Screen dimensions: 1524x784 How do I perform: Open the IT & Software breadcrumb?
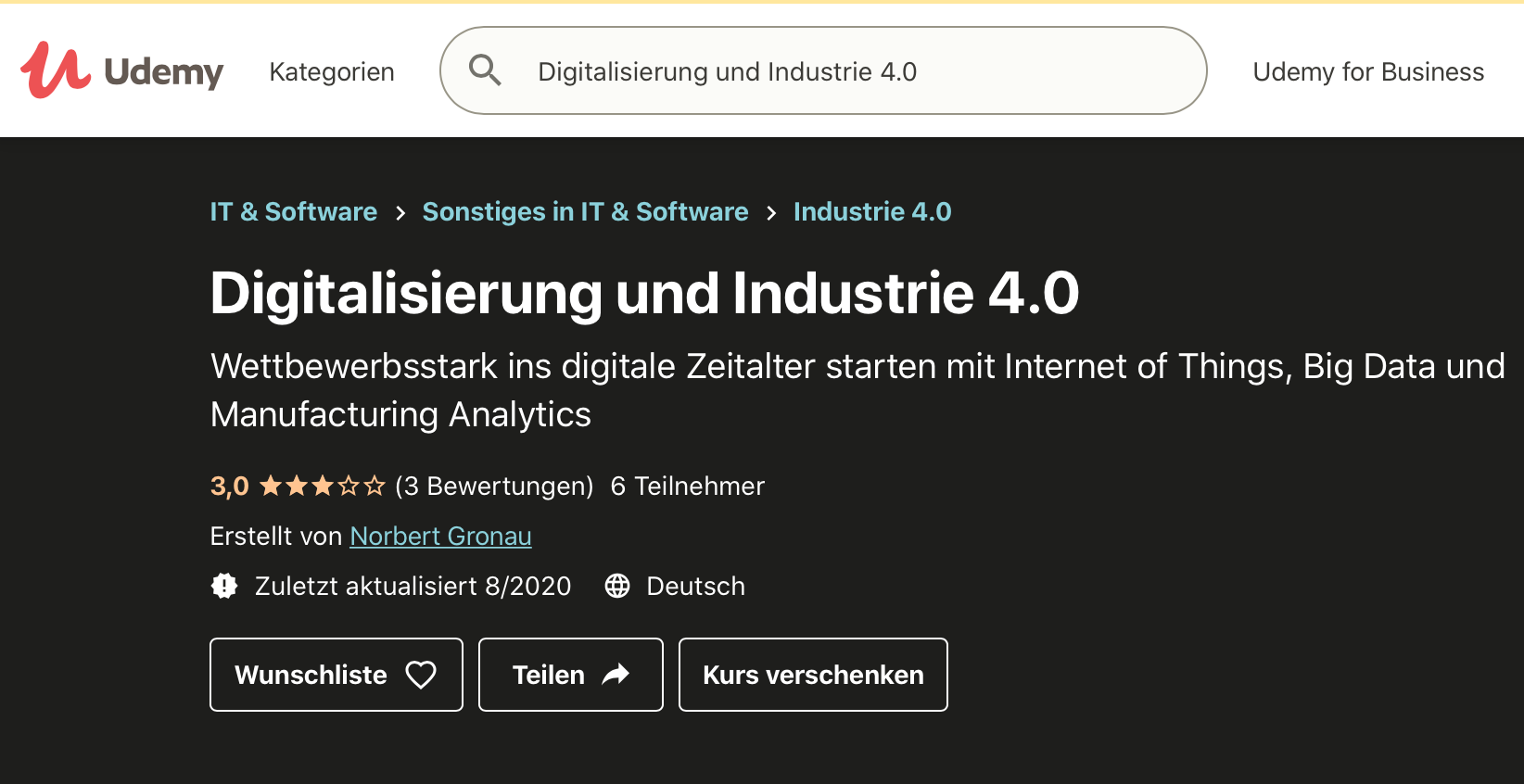click(x=294, y=211)
